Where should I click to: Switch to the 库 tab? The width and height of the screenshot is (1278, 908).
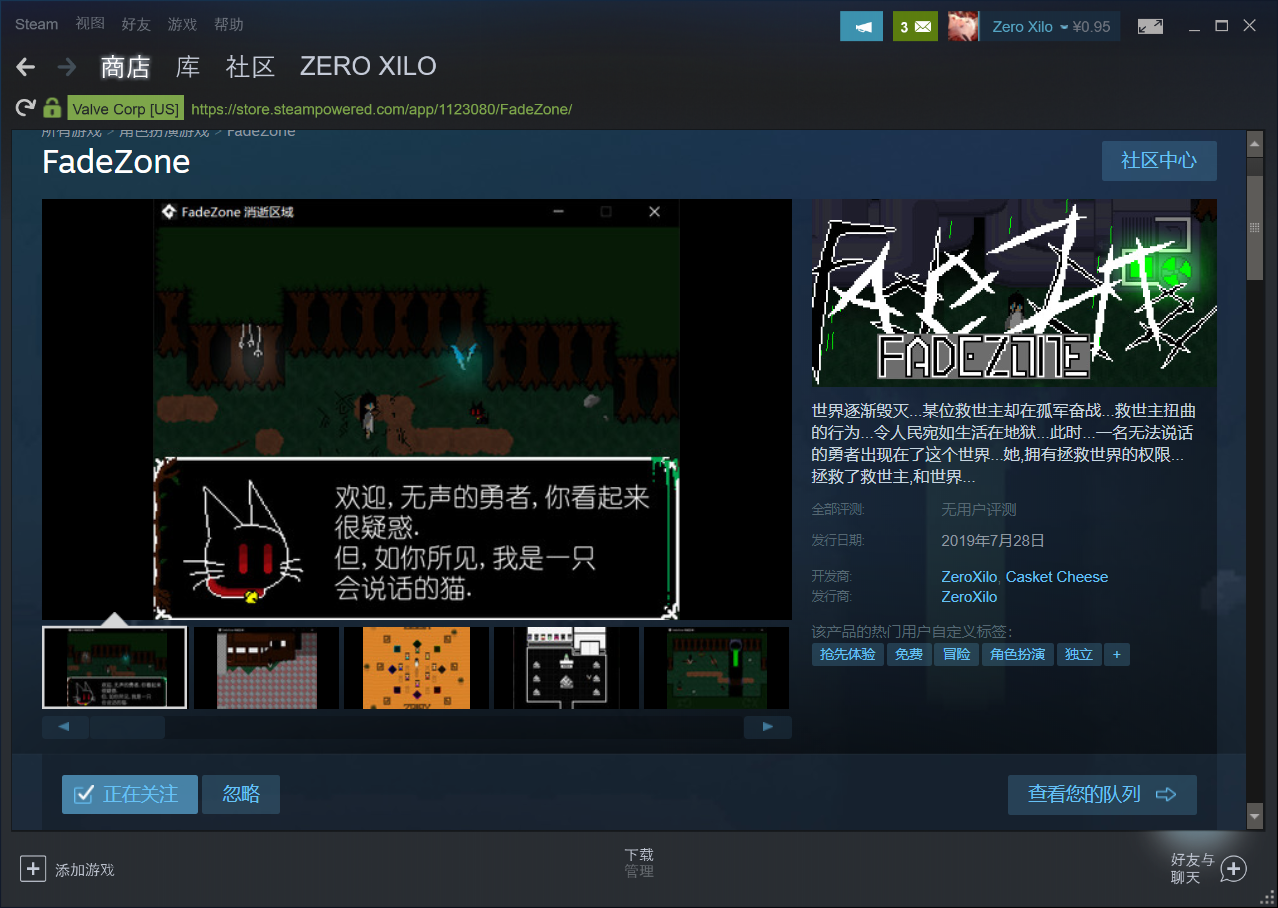click(188, 67)
